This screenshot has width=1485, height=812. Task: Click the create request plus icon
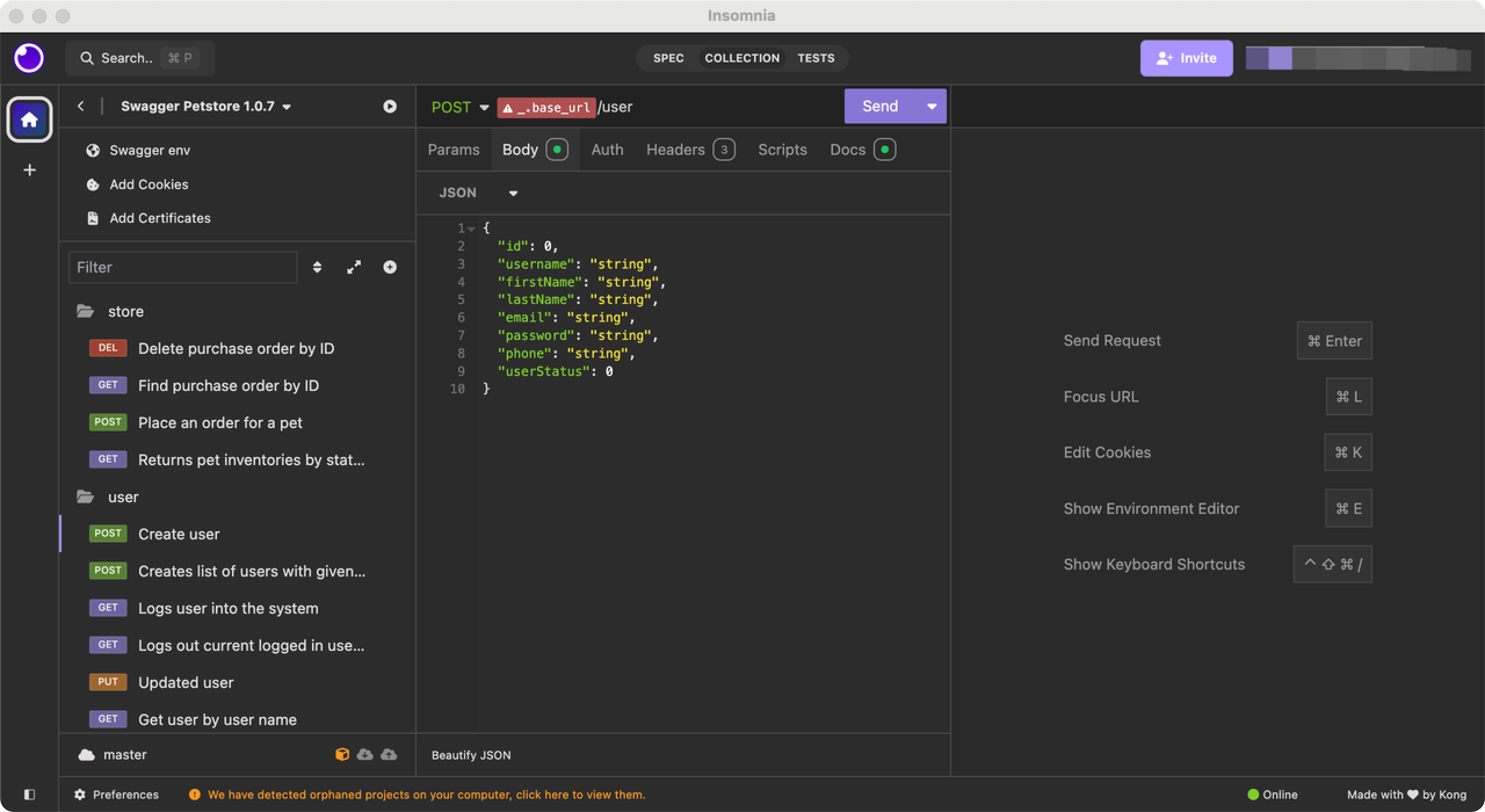[390, 267]
